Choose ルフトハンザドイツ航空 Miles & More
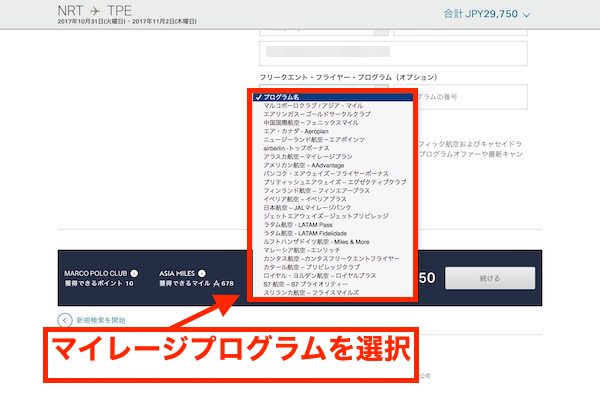600x400 pixels. click(x=333, y=242)
